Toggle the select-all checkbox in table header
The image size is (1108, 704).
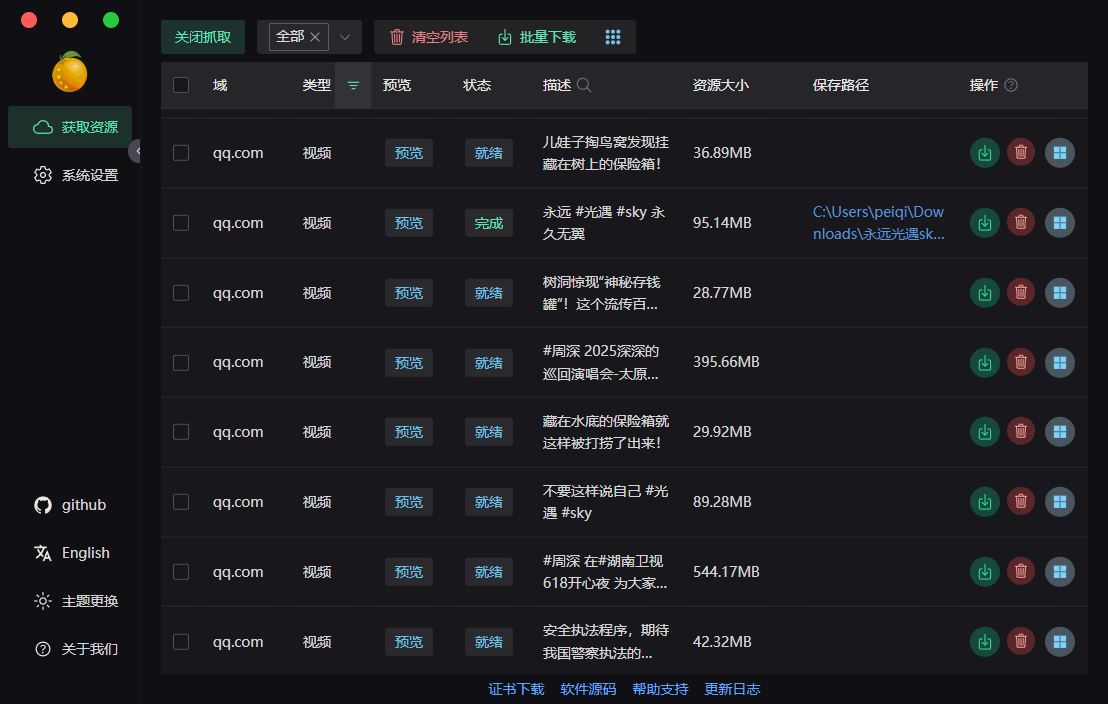click(181, 86)
